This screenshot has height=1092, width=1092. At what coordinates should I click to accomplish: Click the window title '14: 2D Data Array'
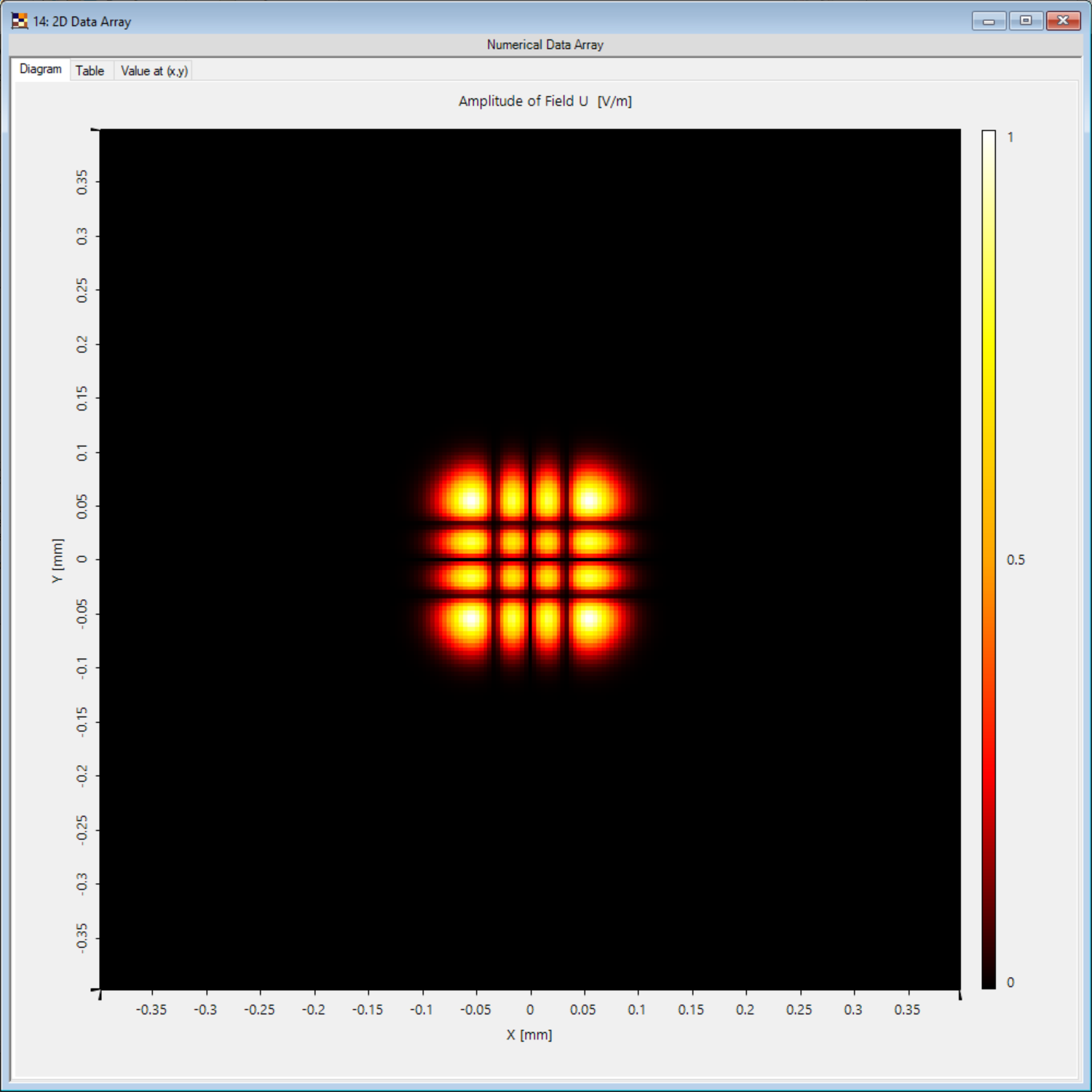(x=82, y=22)
